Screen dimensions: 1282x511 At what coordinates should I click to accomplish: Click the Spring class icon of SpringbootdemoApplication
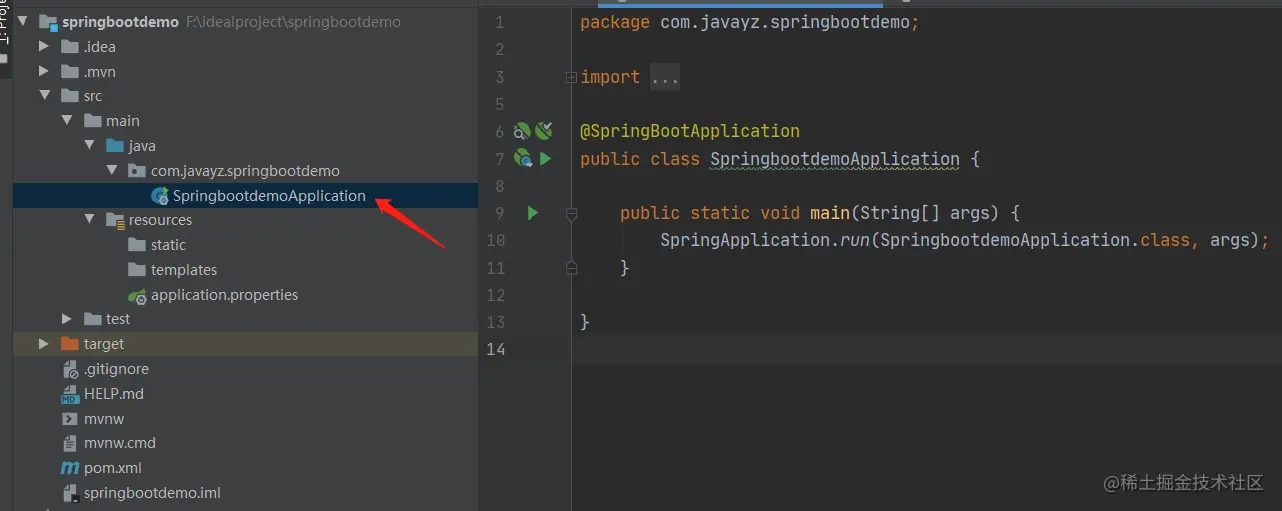[160, 196]
